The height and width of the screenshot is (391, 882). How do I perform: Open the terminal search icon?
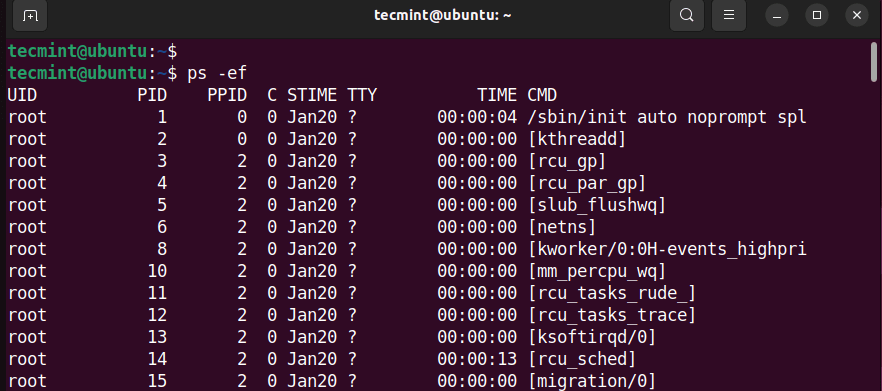(687, 15)
